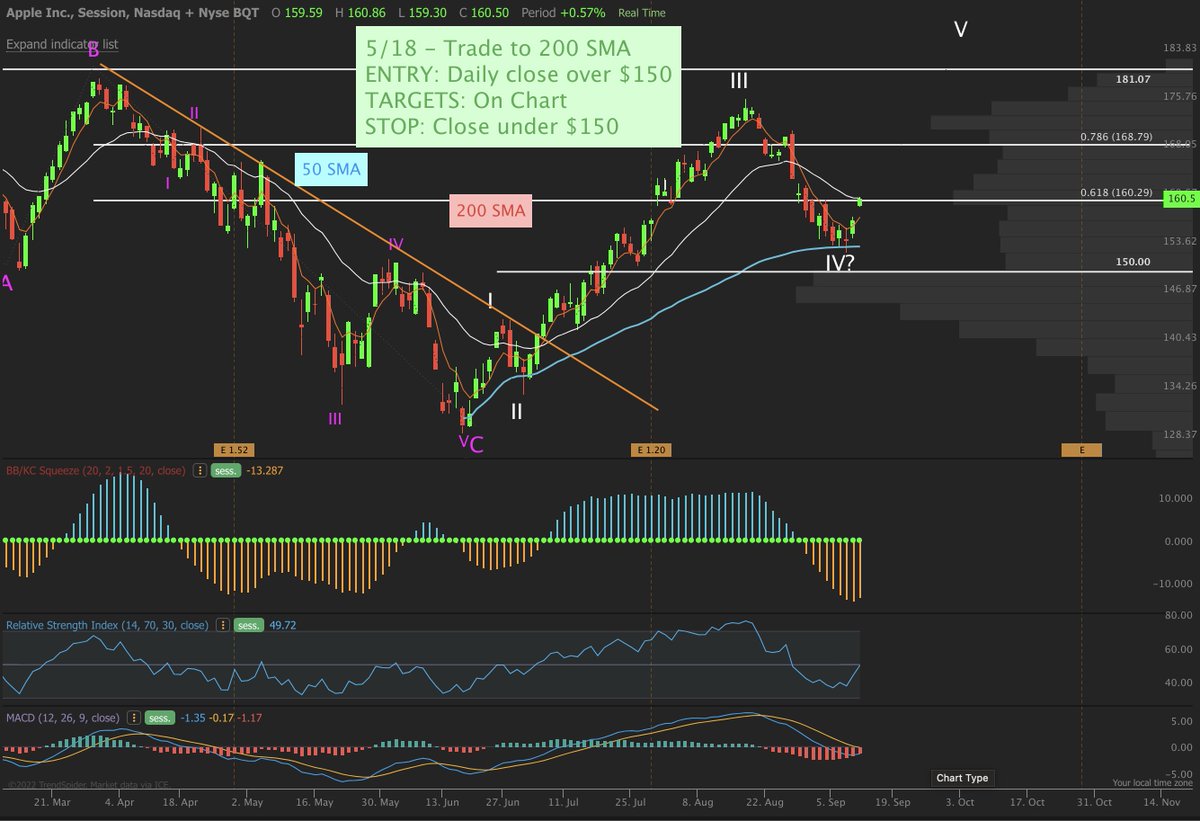Select the magenta III wave label
Screen dimensions: 1200x821
tap(335, 418)
